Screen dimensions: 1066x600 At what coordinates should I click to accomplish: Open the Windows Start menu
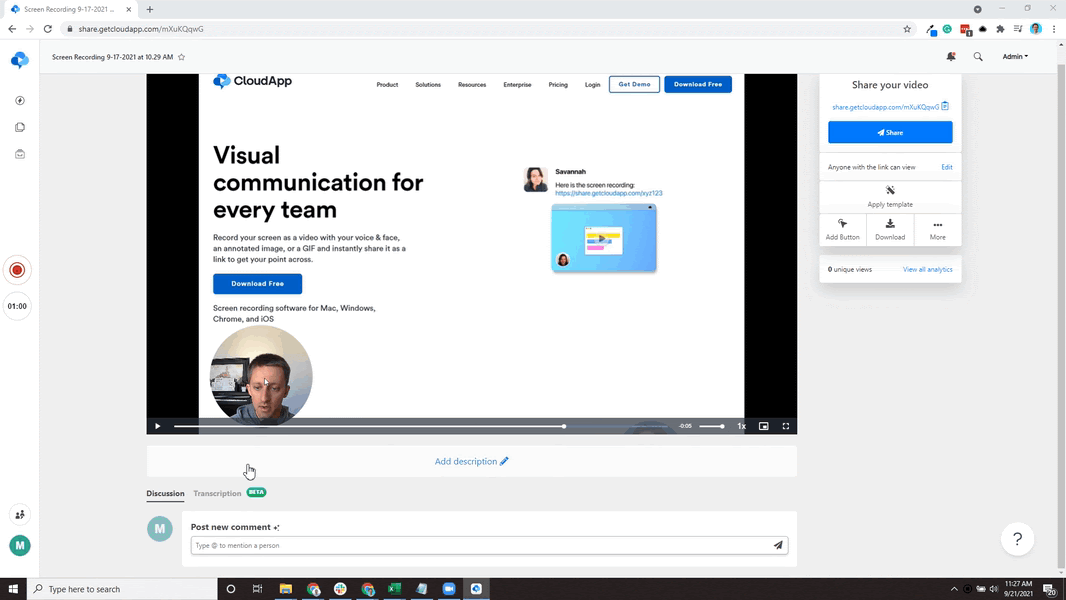click(13, 589)
